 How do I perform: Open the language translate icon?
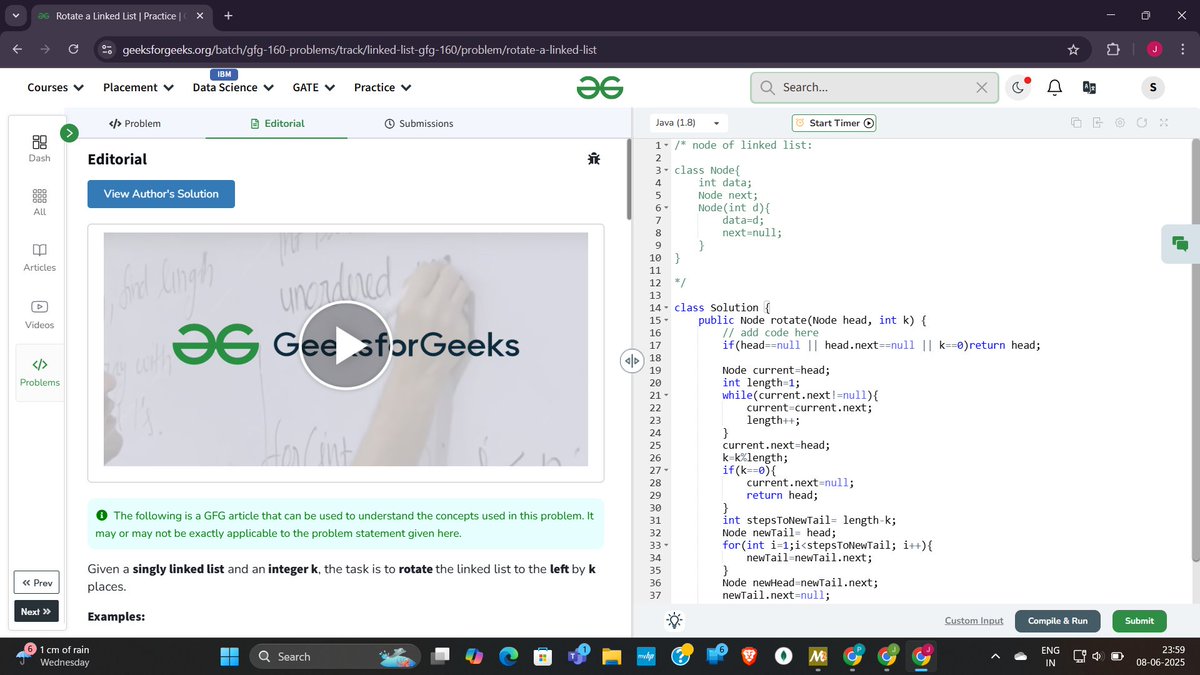pyautogui.click(x=1090, y=87)
